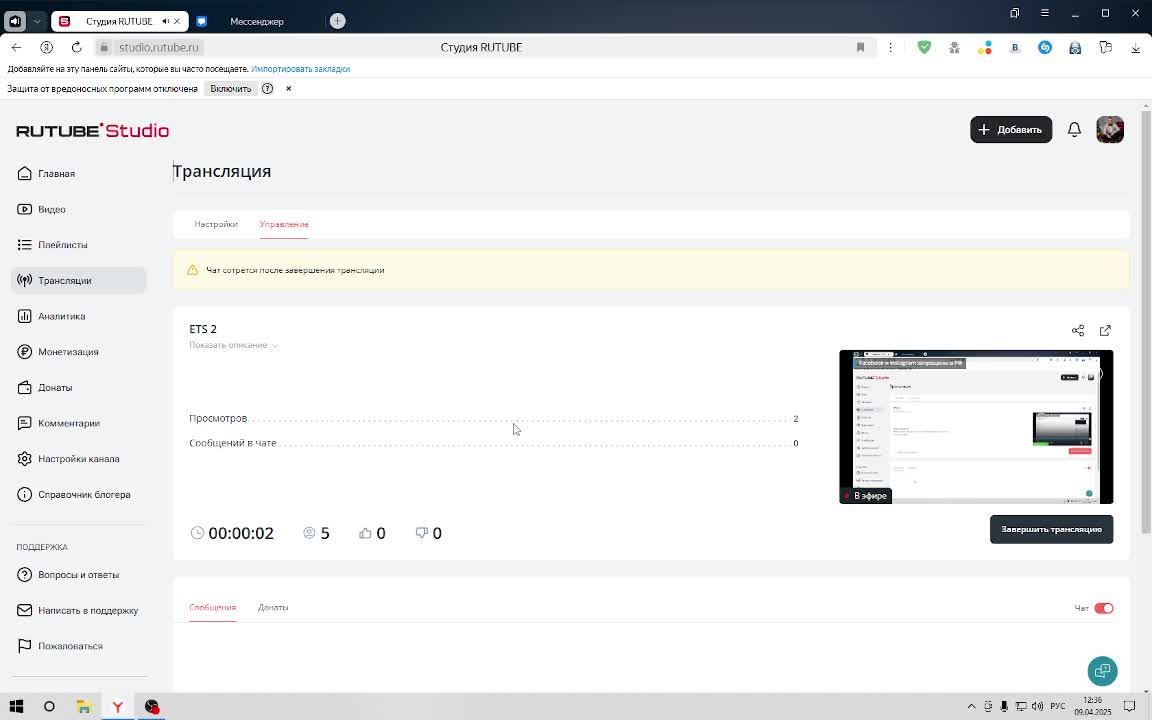Viewport: 1152px width, 720px height.
Task: Open the tab list dropdown arrow
Action: pyautogui.click(x=37, y=21)
